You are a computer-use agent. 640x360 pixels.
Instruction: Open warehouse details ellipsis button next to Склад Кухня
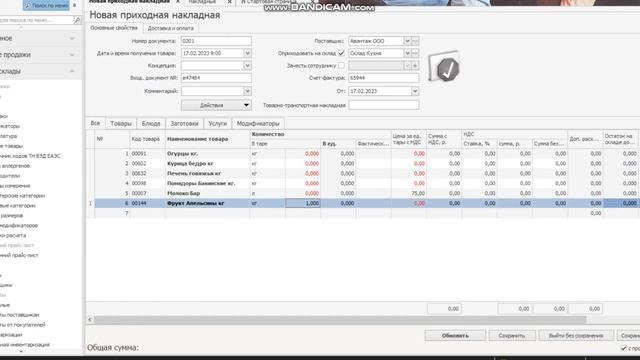pos(415,53)
